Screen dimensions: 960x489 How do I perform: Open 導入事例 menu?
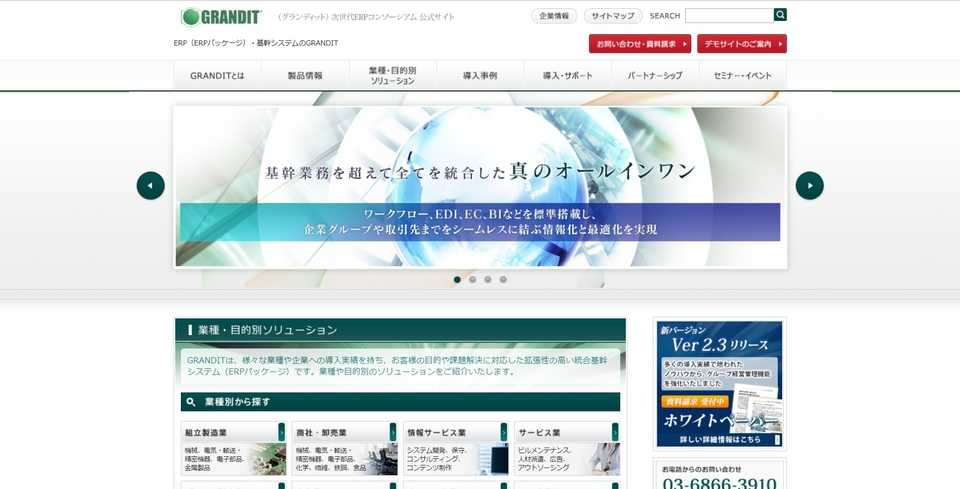480,76
